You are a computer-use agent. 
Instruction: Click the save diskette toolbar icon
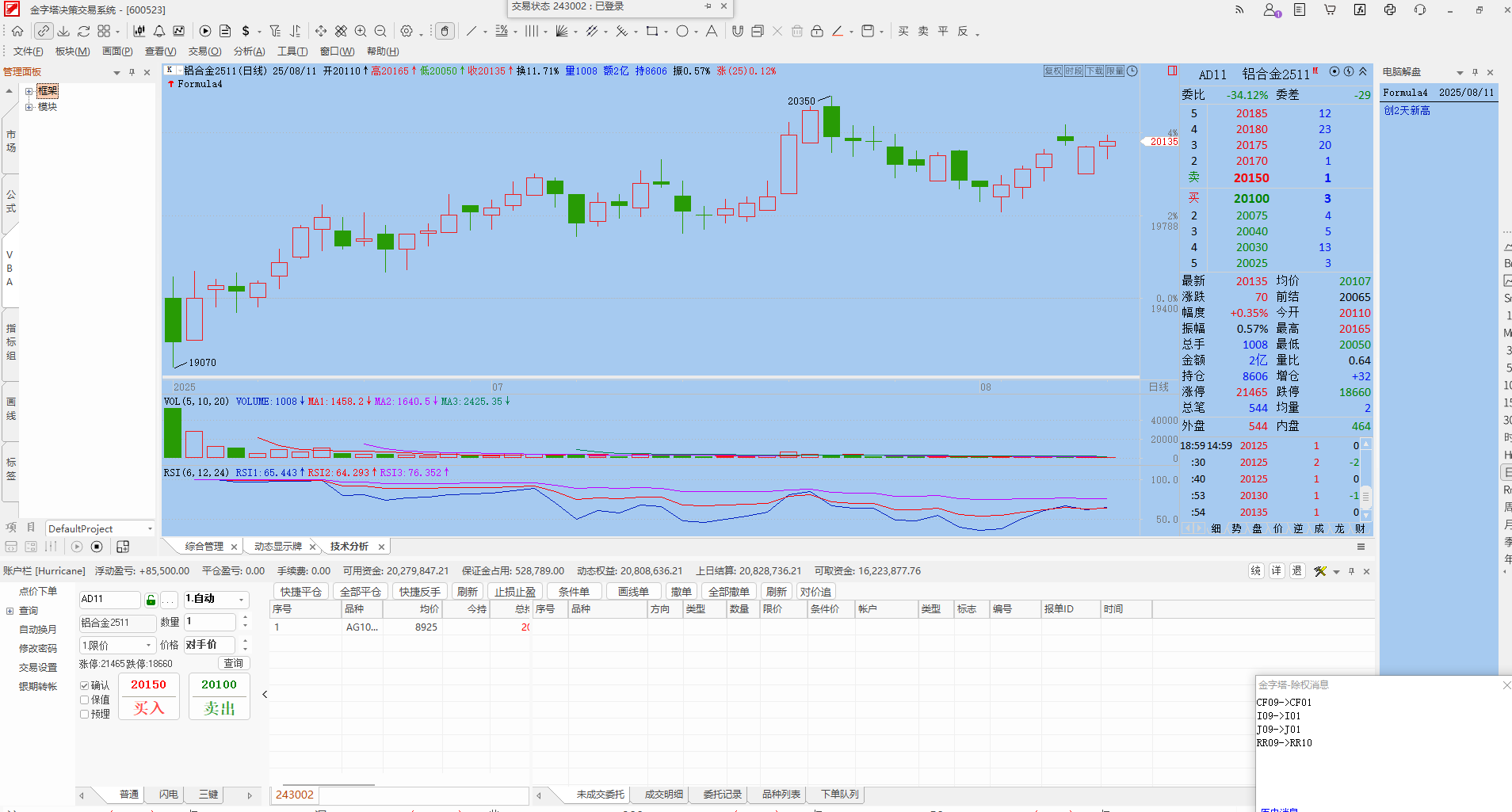(x=868, y=31)
